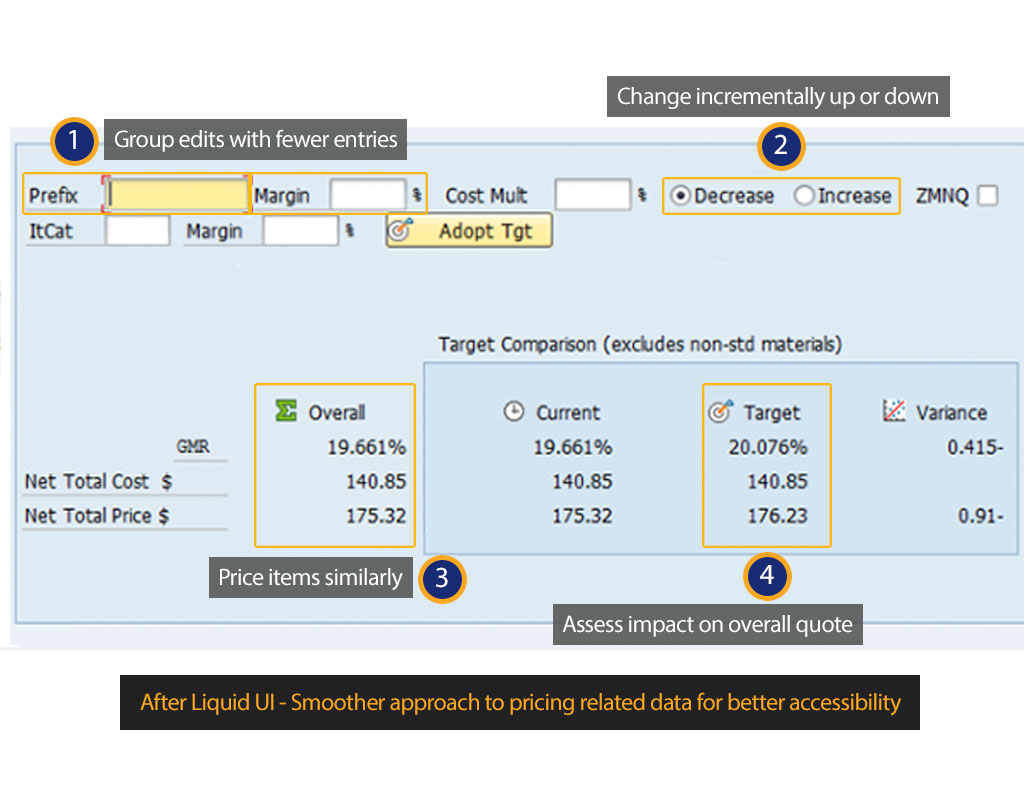The width and height of the screenshot is (1024, 796).
Task: Select the Increase radio button
Action: click(804, 196)
